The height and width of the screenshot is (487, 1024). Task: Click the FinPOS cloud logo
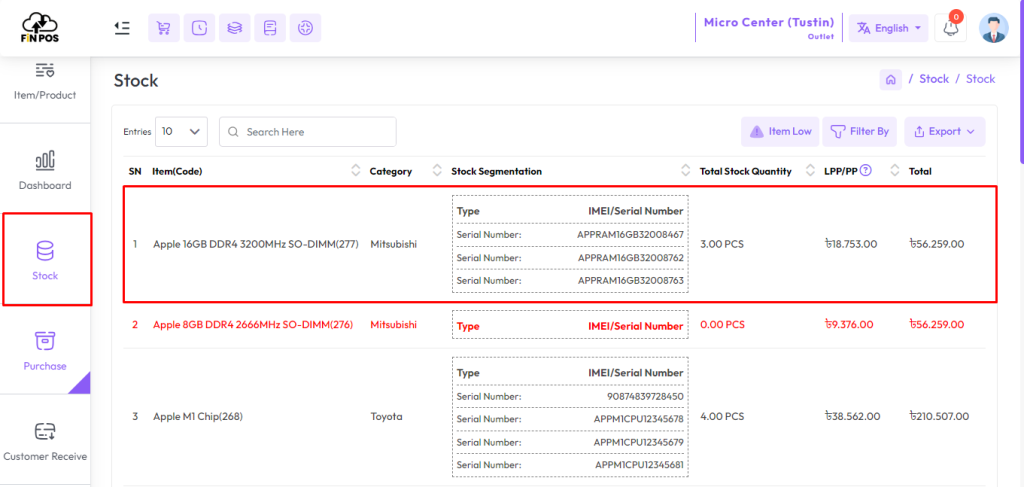click(40, 27)
